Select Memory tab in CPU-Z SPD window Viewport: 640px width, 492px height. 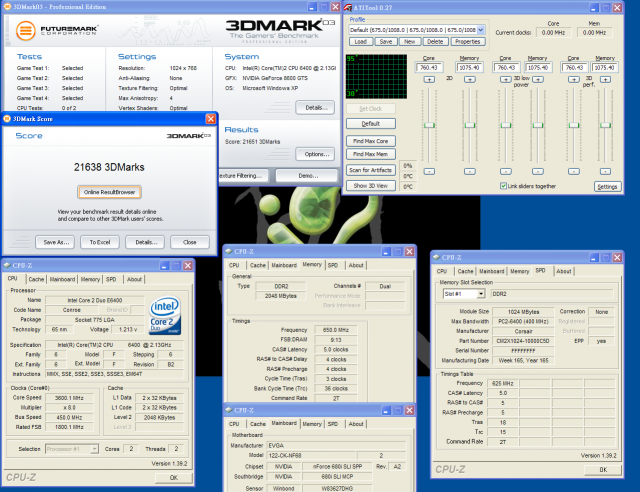point(519,271)
